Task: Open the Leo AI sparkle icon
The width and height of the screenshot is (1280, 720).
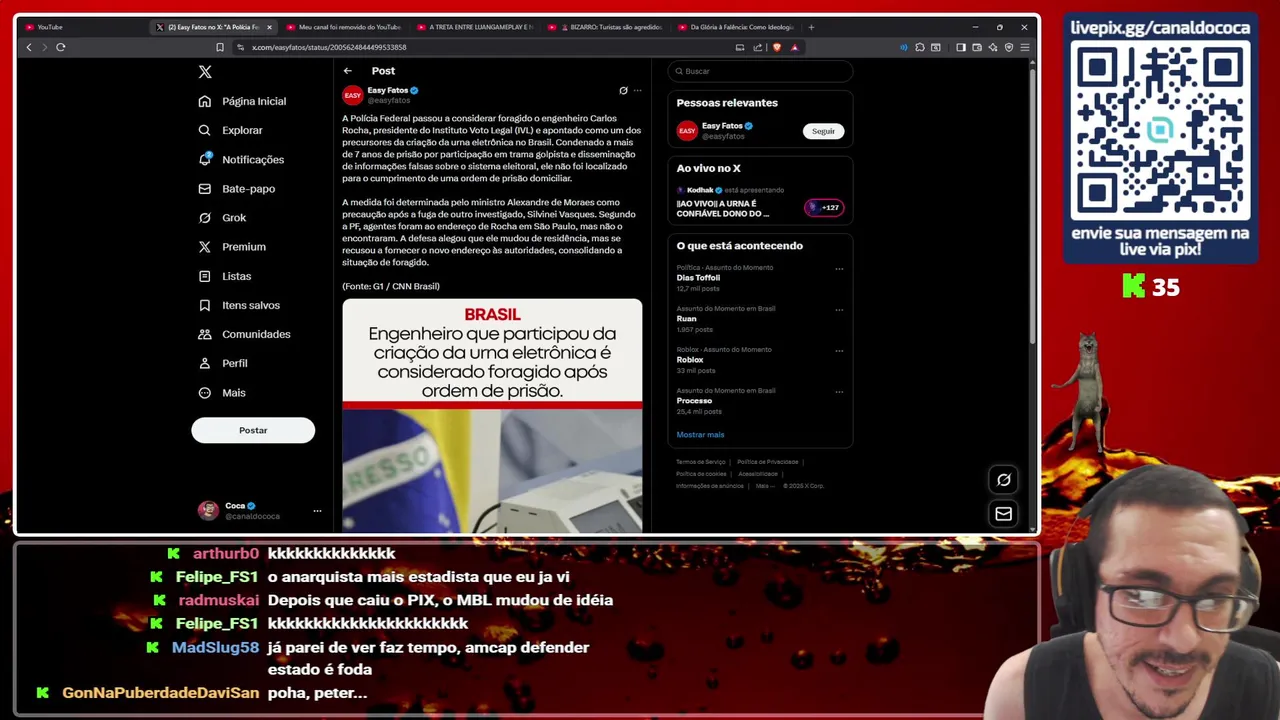Action: pyautogui.click(x=993, y=47)
